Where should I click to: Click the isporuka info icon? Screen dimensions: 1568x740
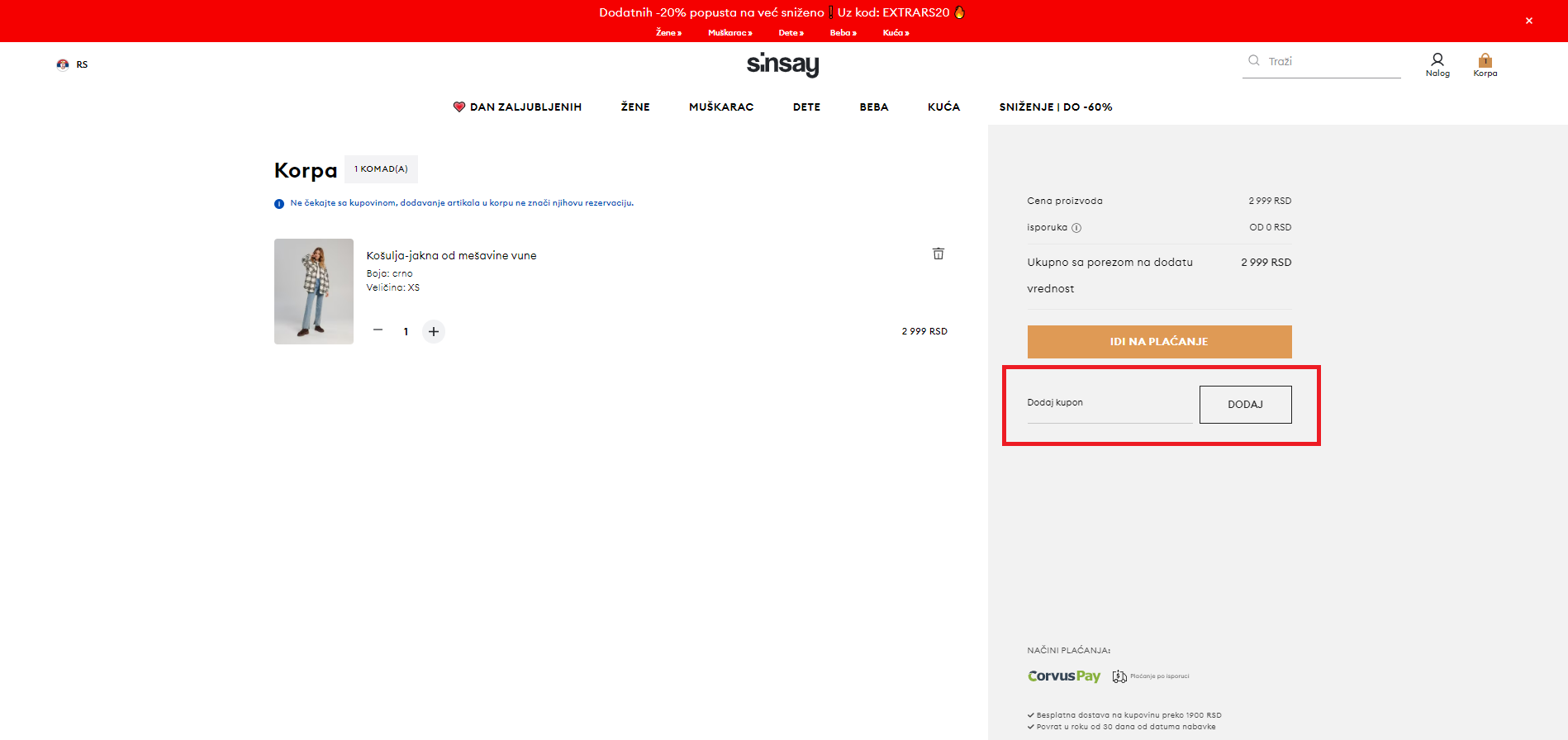[x=1076, y=228]
